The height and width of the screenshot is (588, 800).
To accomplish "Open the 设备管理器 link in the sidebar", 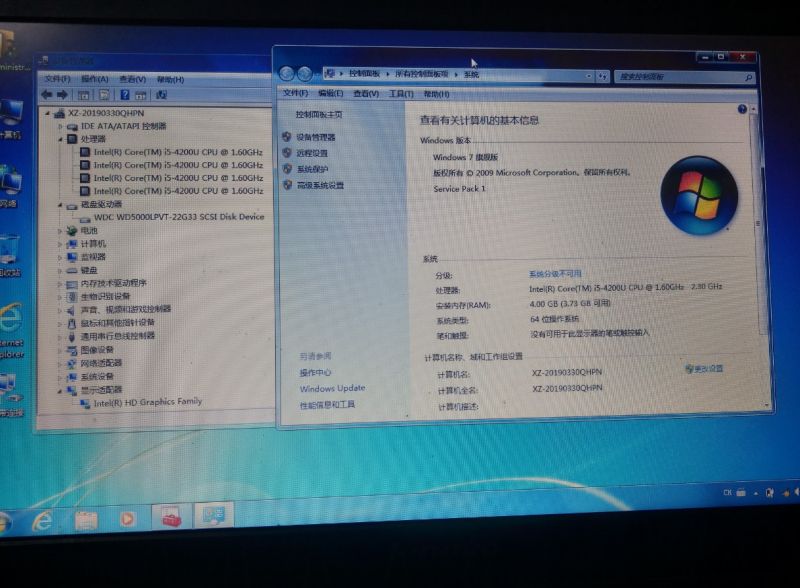I will (x=316, y=137).
